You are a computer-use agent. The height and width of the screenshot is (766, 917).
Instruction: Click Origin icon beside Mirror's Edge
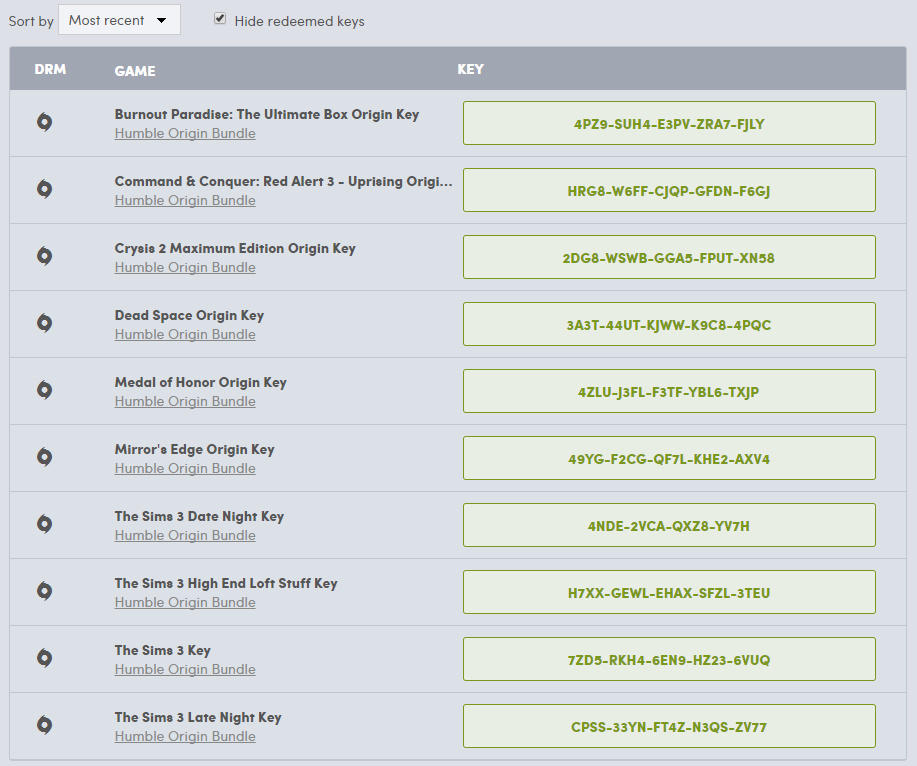point(44,457)
